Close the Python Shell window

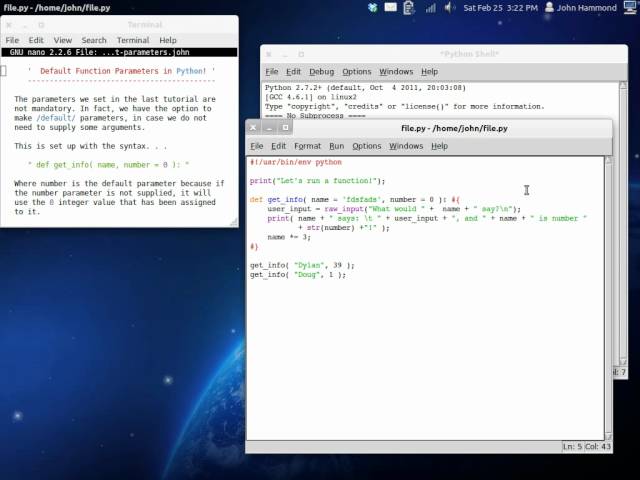pyautogui.click(x=269, y=54)
